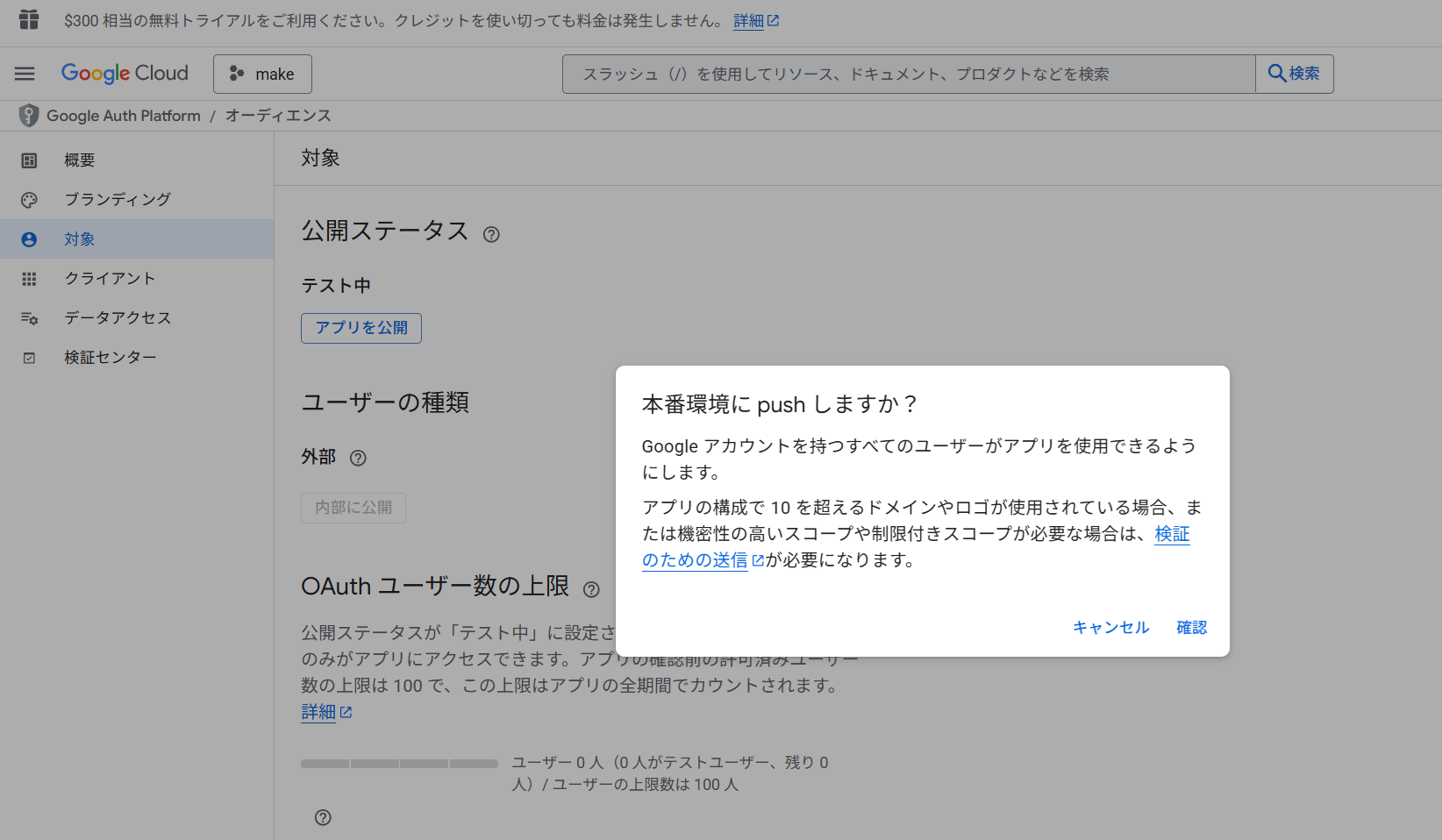1442x840 pixels.
Task: Click the help icon below user count bar
Action: (x=323, y=817)
